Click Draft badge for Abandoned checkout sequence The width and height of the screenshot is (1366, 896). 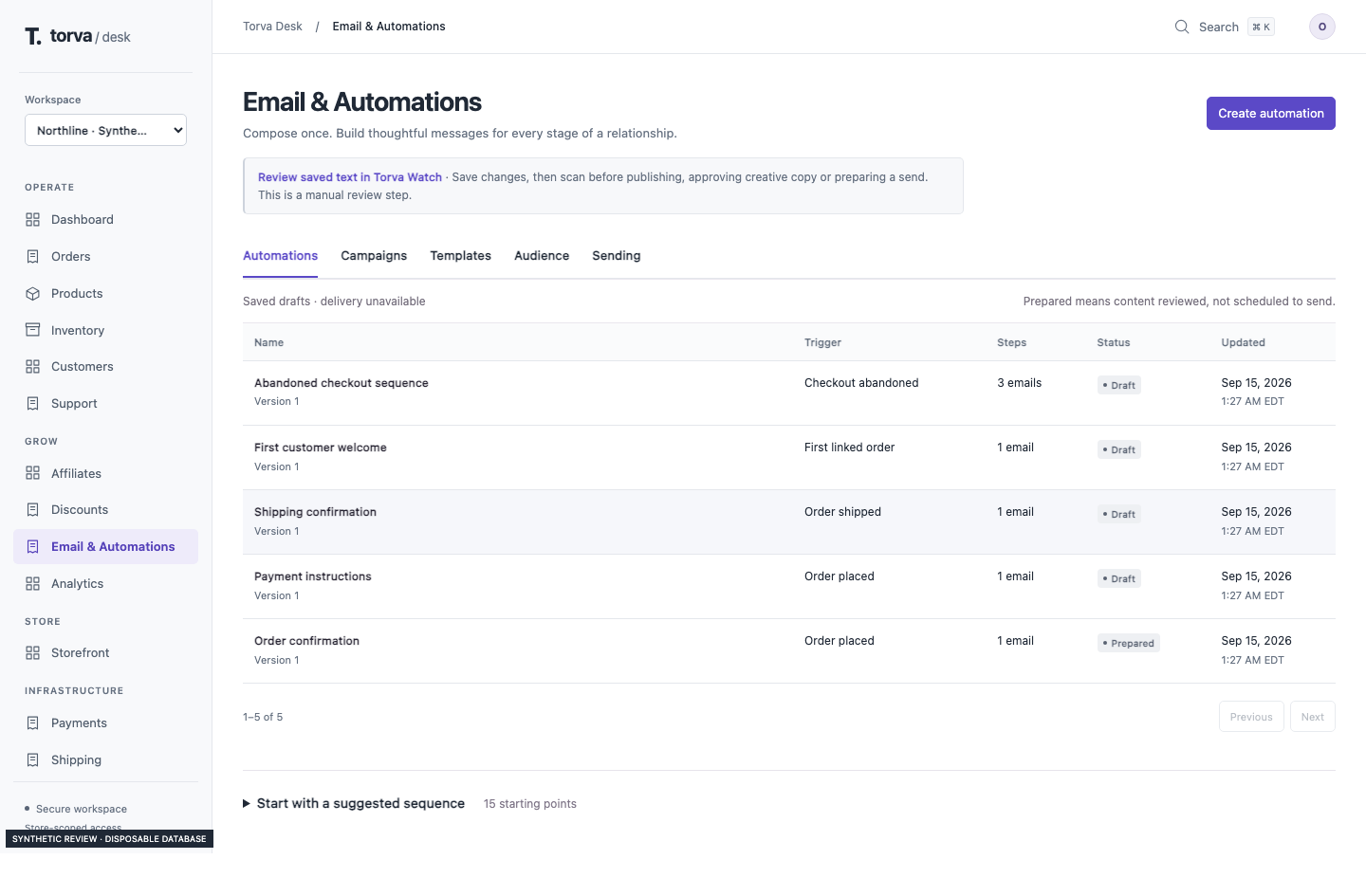click(x=1118, y=385)
